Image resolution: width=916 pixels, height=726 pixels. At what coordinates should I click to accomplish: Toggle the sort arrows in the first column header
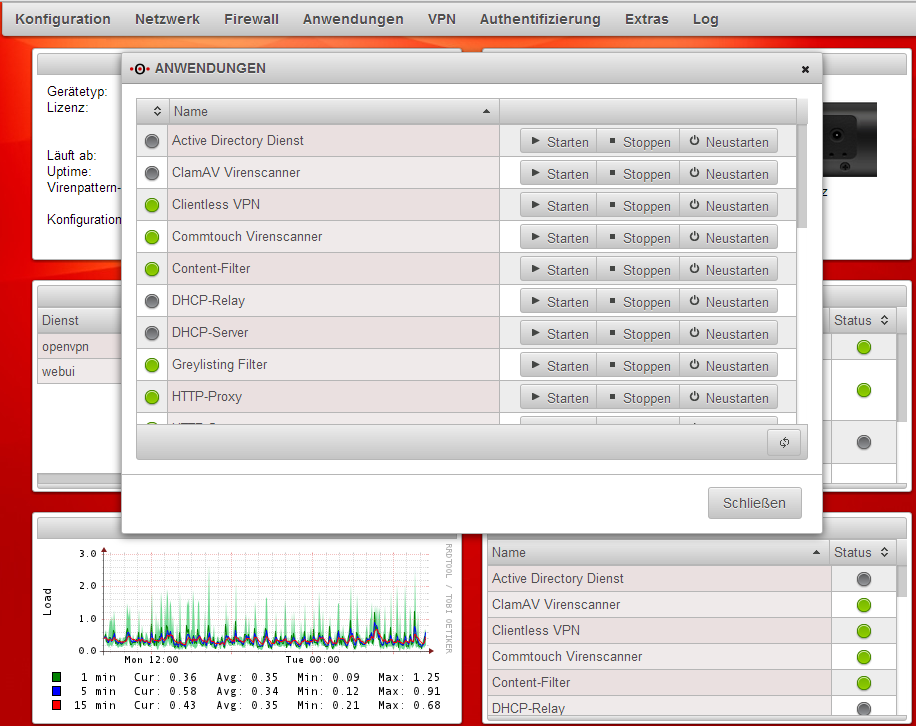[157, 111]
